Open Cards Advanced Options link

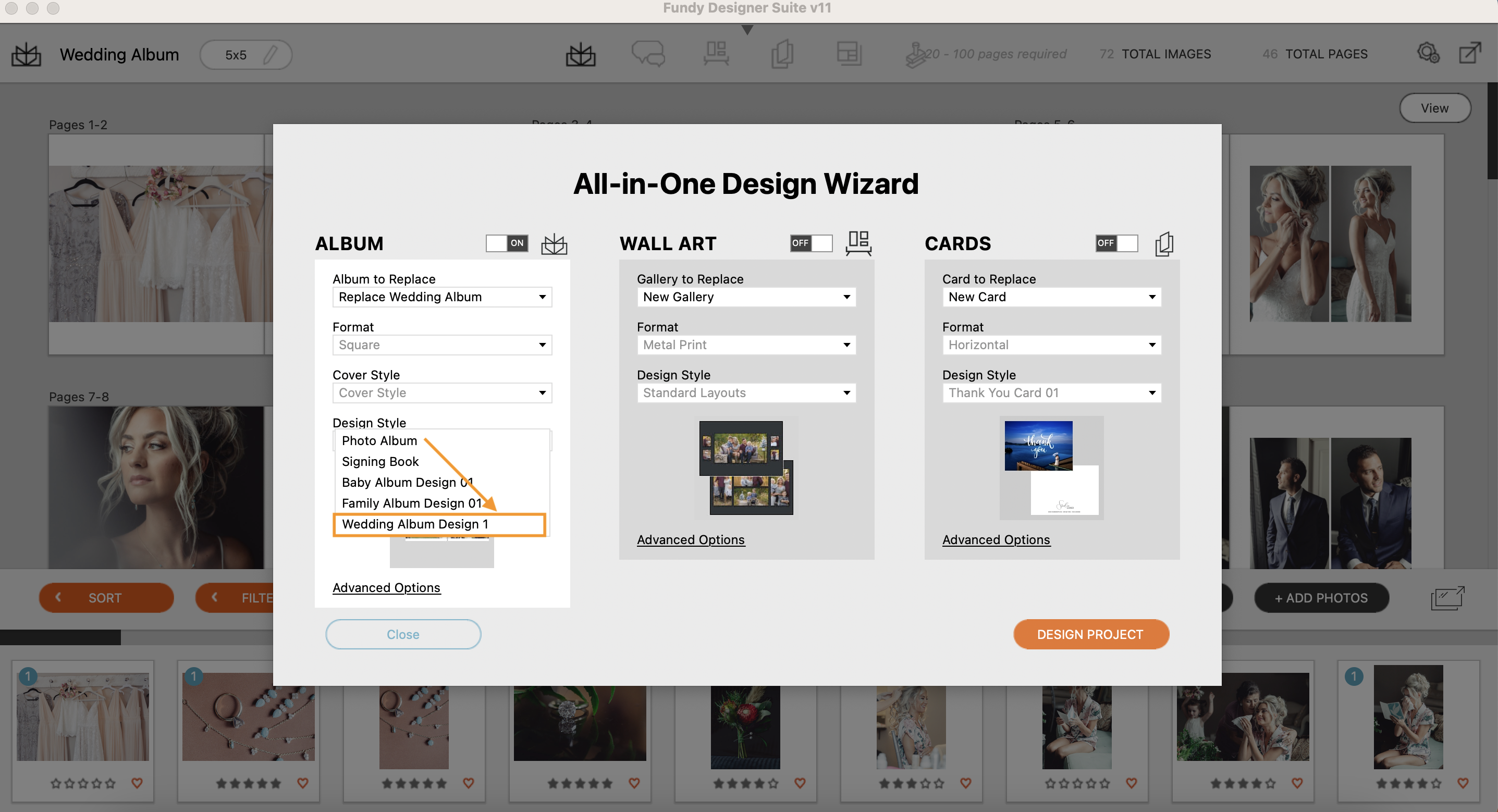click(996, 540)
